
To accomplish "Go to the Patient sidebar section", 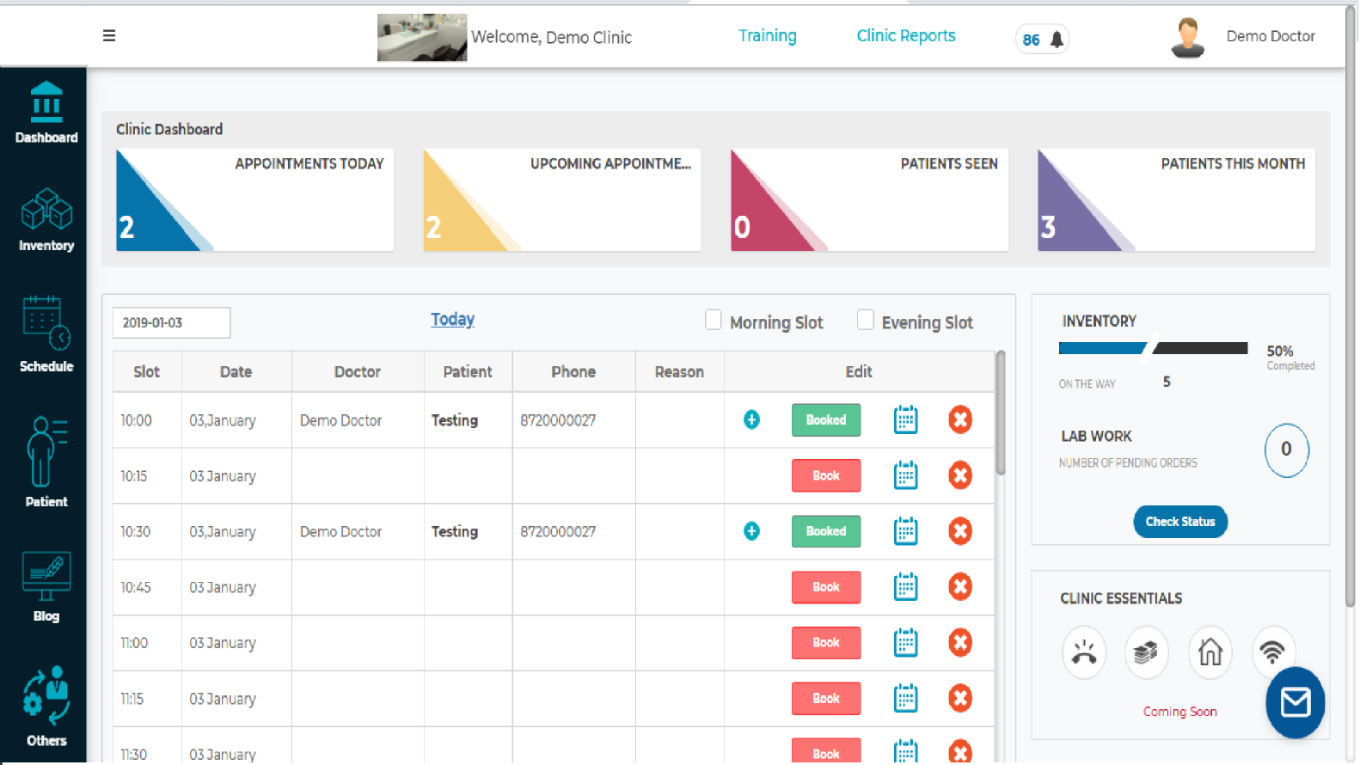I will [x=46, y=462].
